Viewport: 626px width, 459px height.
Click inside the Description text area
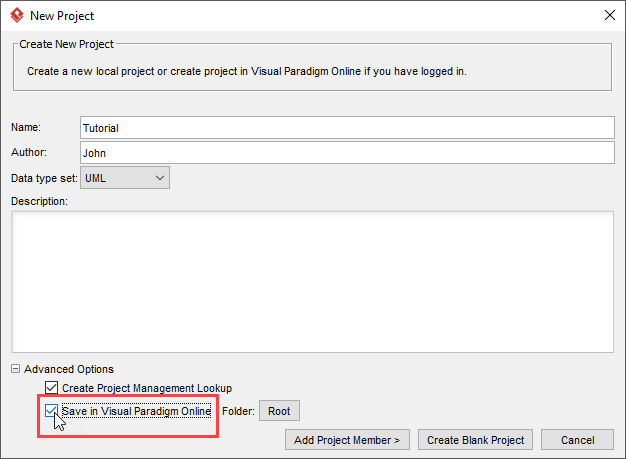[x=312, y=282]
